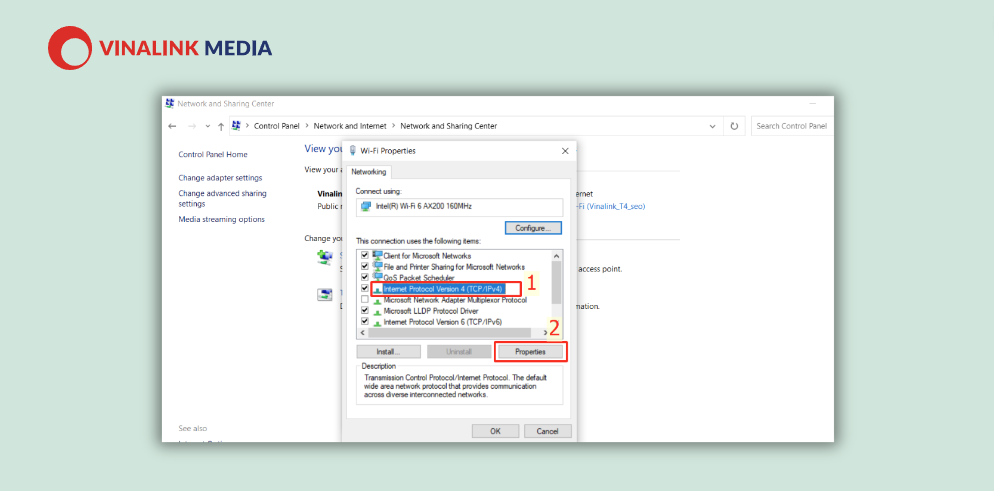Uncheck Client for Microsoft Networks
This screenshot has height=491, width=994.
point(365,256)
